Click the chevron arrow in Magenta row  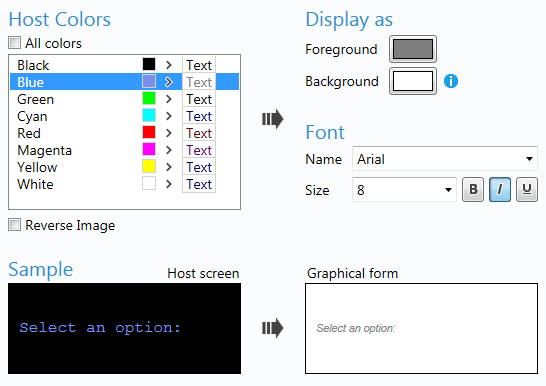pos(169,150)
